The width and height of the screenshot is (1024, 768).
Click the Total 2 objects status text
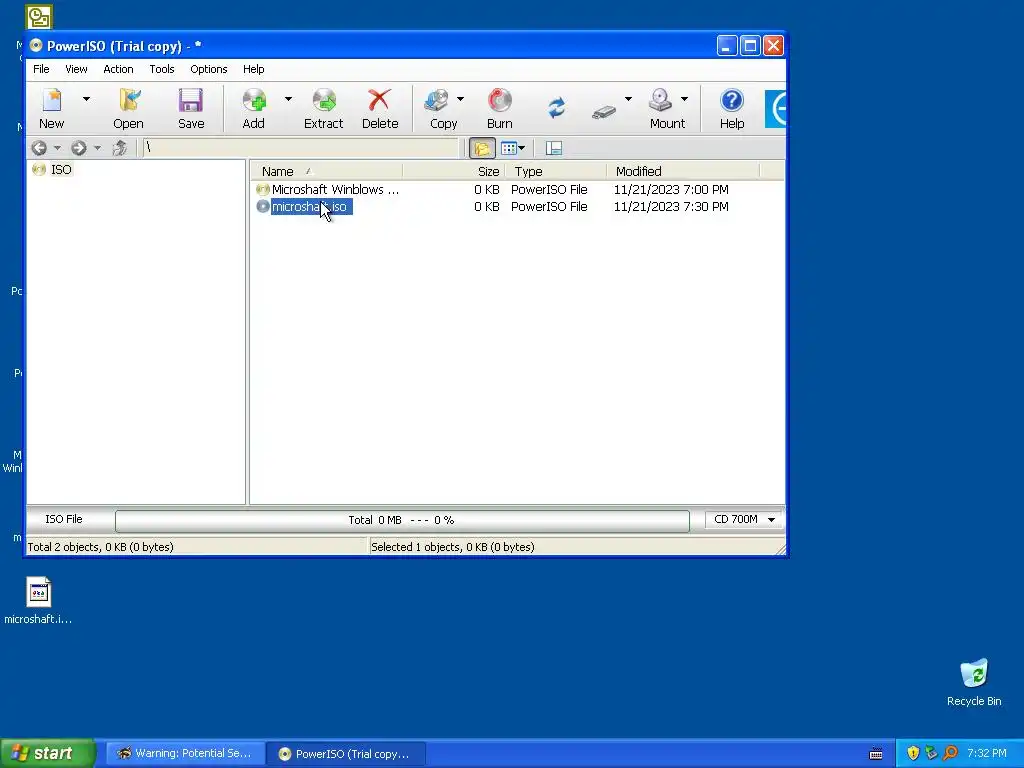point(100,547)
